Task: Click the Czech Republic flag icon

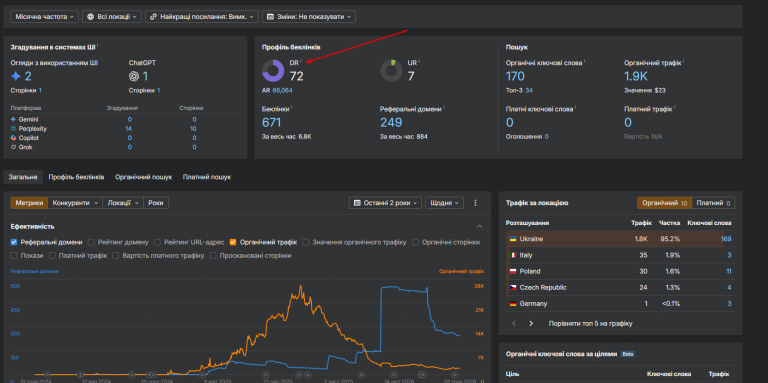Action: click(x=513, y=287)
